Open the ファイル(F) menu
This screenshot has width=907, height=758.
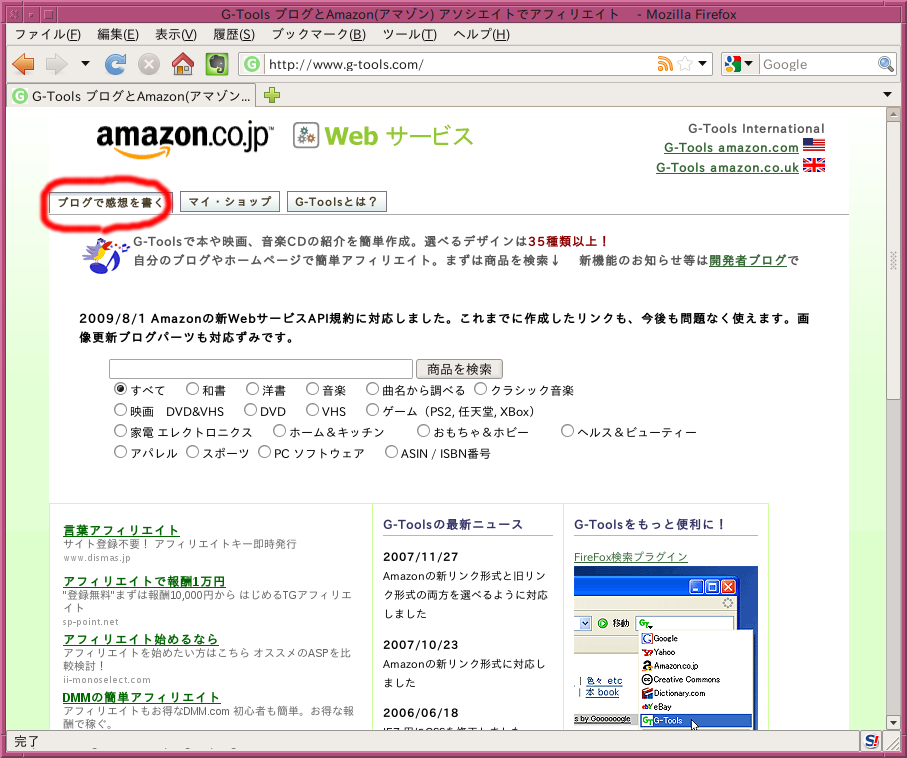coord(47,35)
